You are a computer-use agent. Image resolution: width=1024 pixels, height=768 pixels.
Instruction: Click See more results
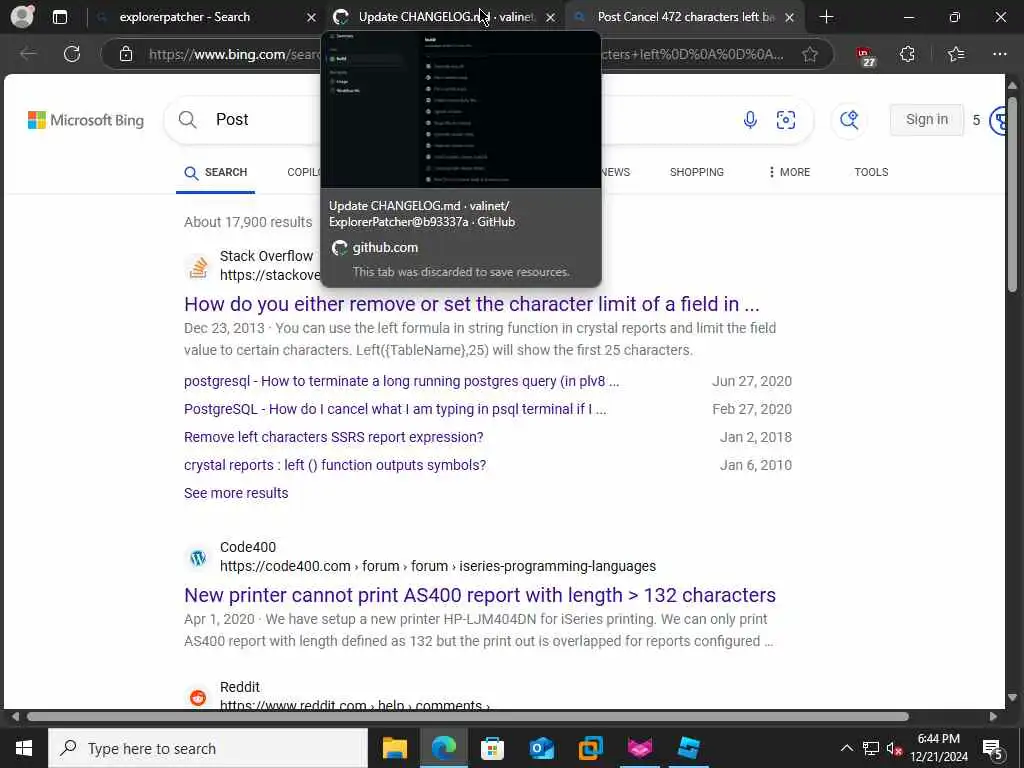(236, 493)
